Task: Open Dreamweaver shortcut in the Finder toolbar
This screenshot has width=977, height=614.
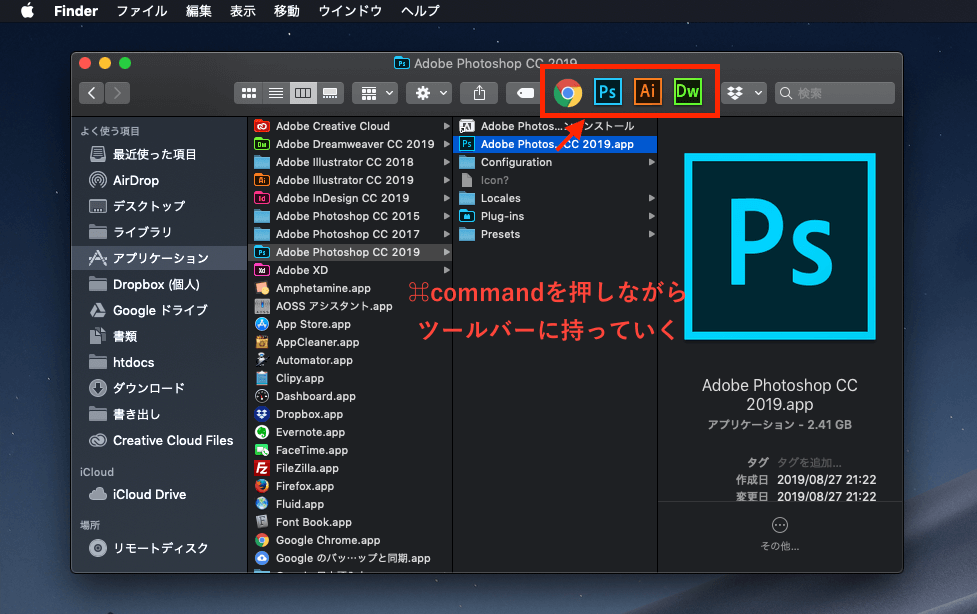Action: [x=687, y=92]
